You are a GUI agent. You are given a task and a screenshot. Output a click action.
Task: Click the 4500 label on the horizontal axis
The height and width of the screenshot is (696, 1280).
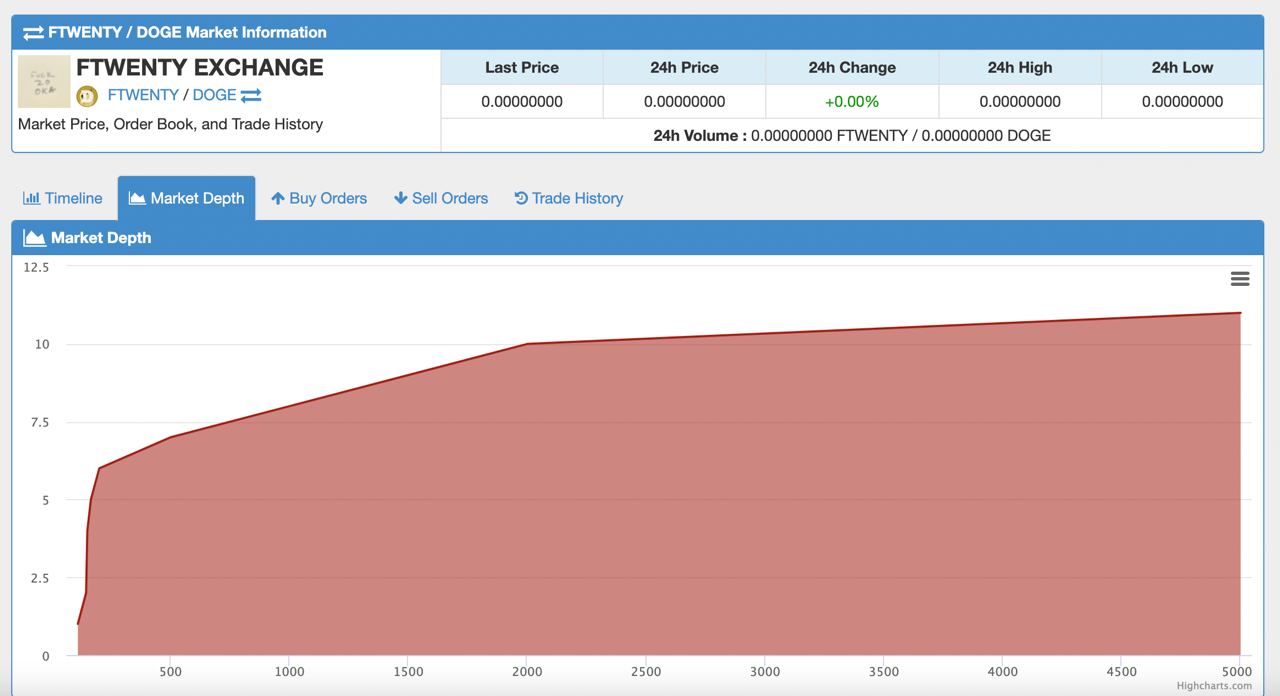1122,672
